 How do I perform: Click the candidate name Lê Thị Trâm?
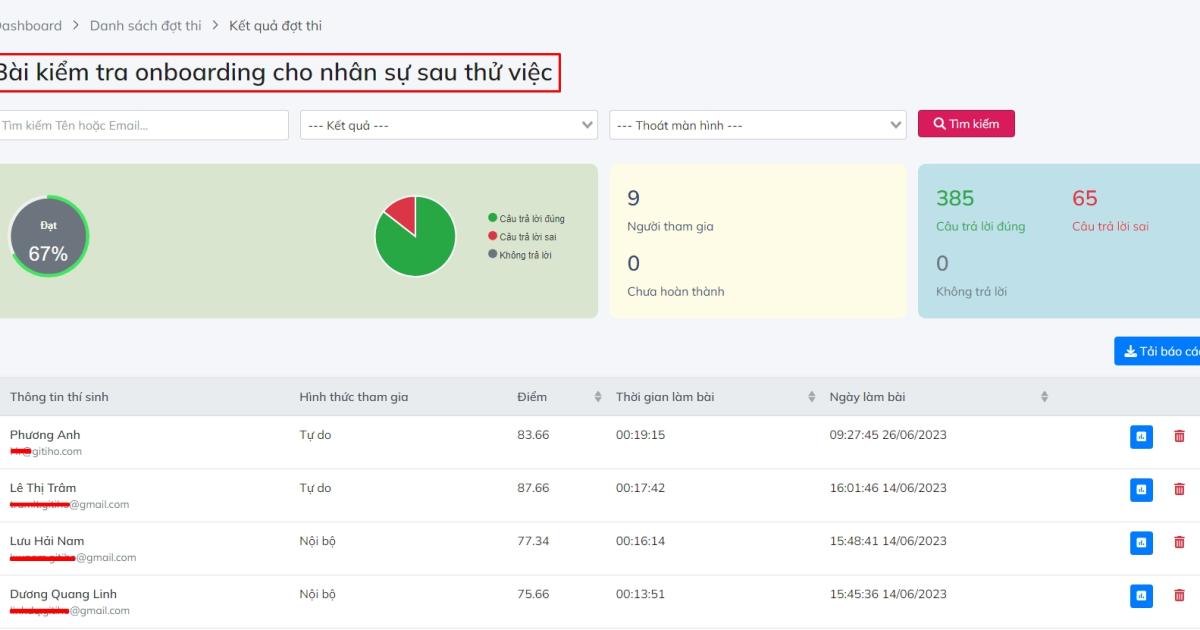pyautogui.click(x=43, y=488)
